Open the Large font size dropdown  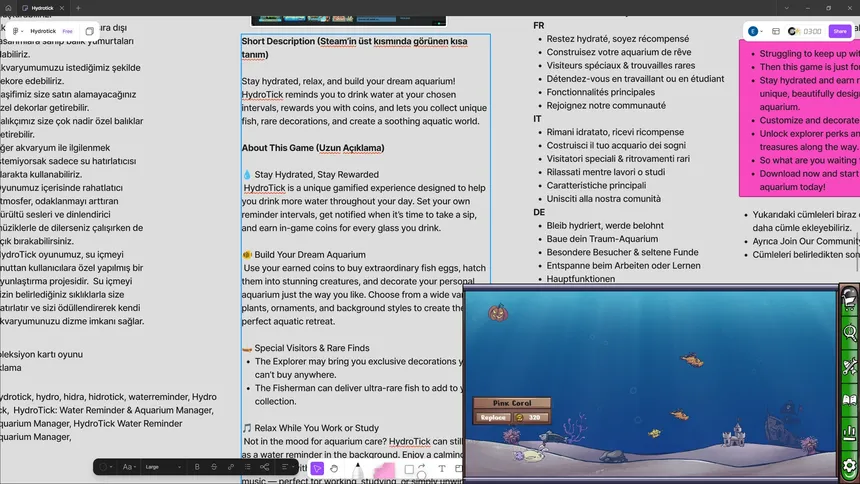click(x=163, y=467)
